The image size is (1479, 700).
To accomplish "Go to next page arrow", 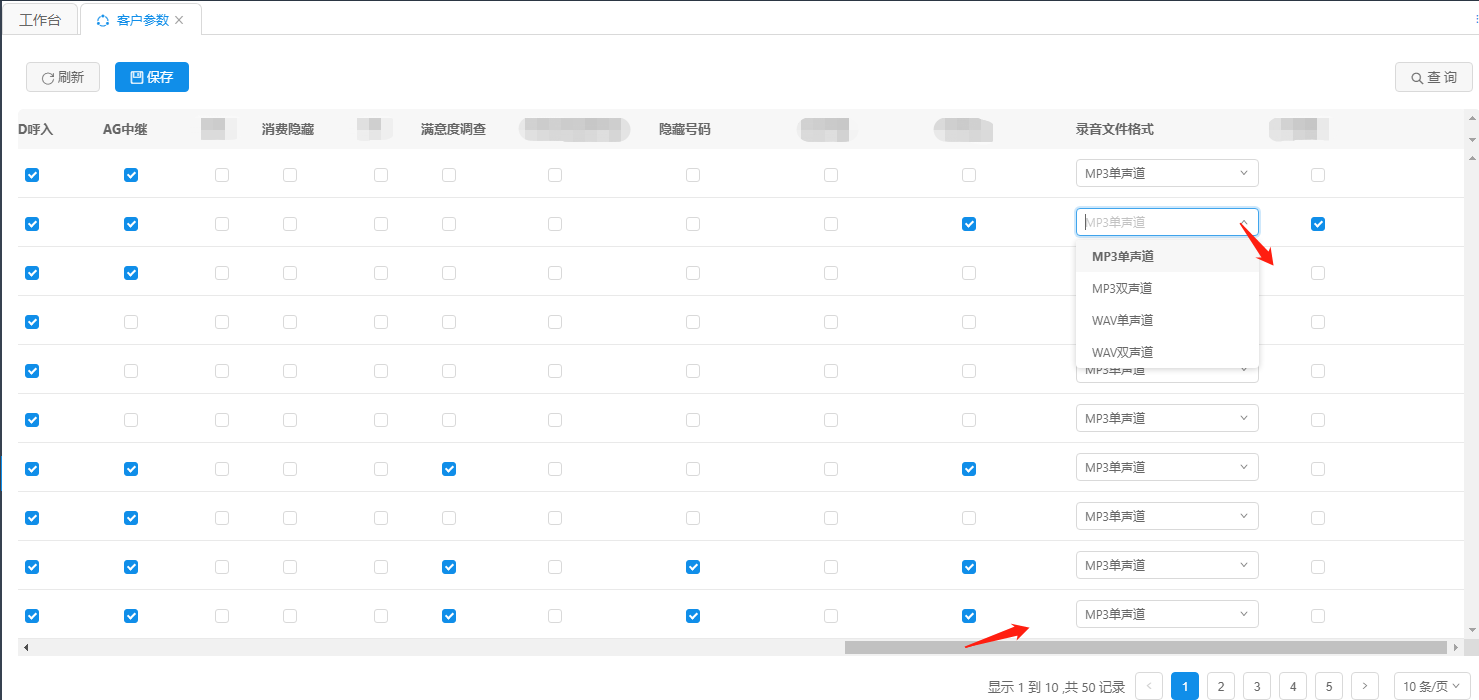I will click(x=1365, y=686).
